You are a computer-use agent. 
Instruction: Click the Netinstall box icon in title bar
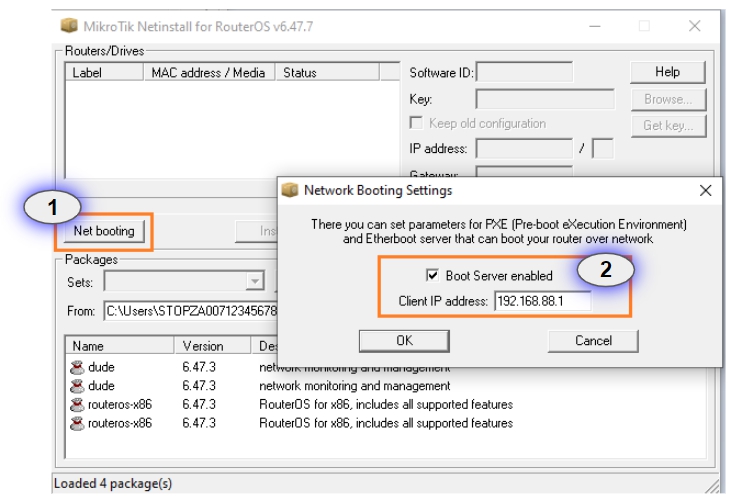69,26
